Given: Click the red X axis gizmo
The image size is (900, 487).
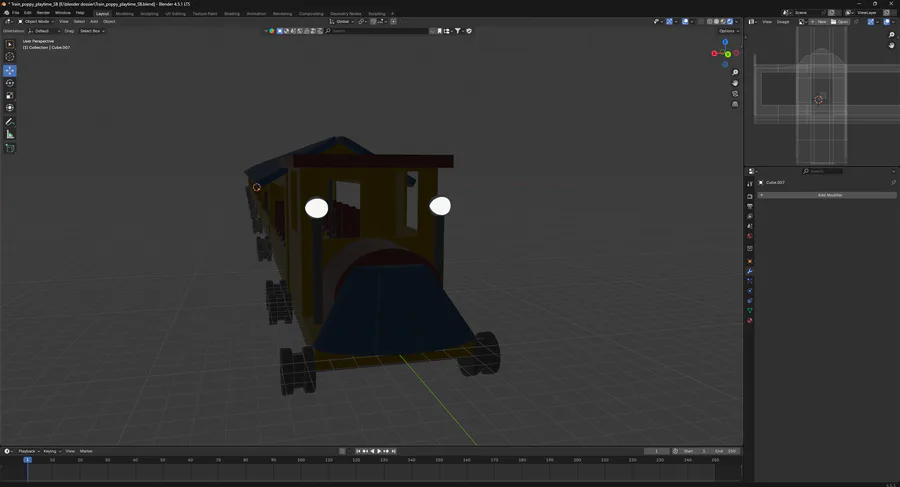Looking at the screenshot, I should (x=715, y=53).
